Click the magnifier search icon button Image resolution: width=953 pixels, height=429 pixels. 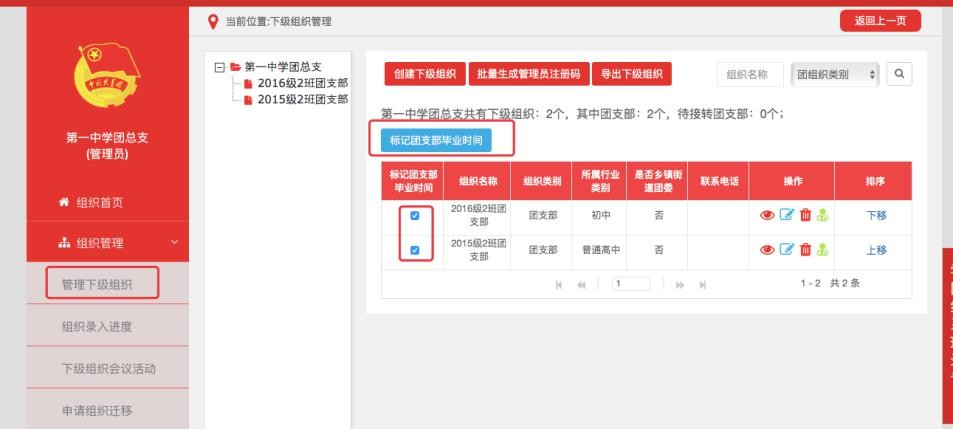point(899,74)
